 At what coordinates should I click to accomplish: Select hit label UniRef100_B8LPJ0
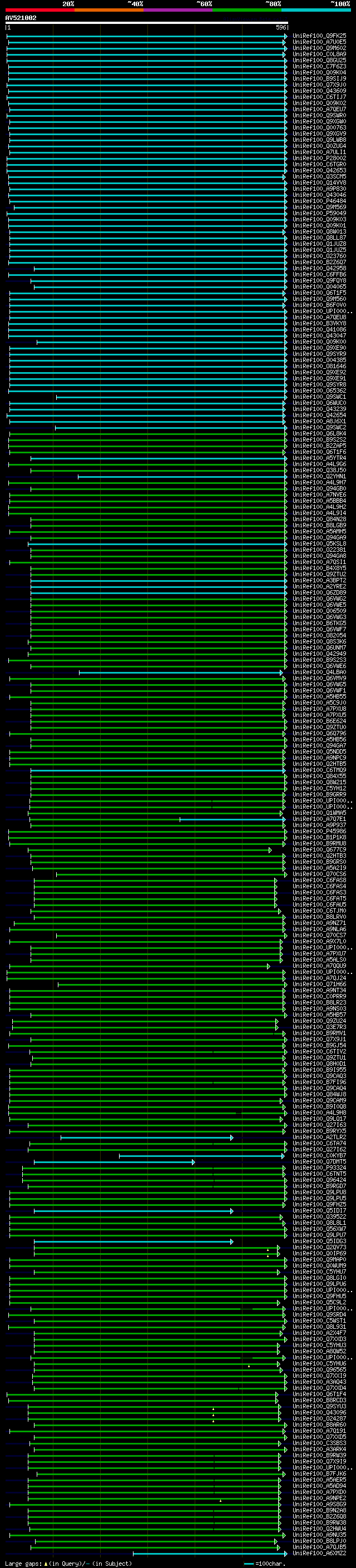[x=319, y=1541]
